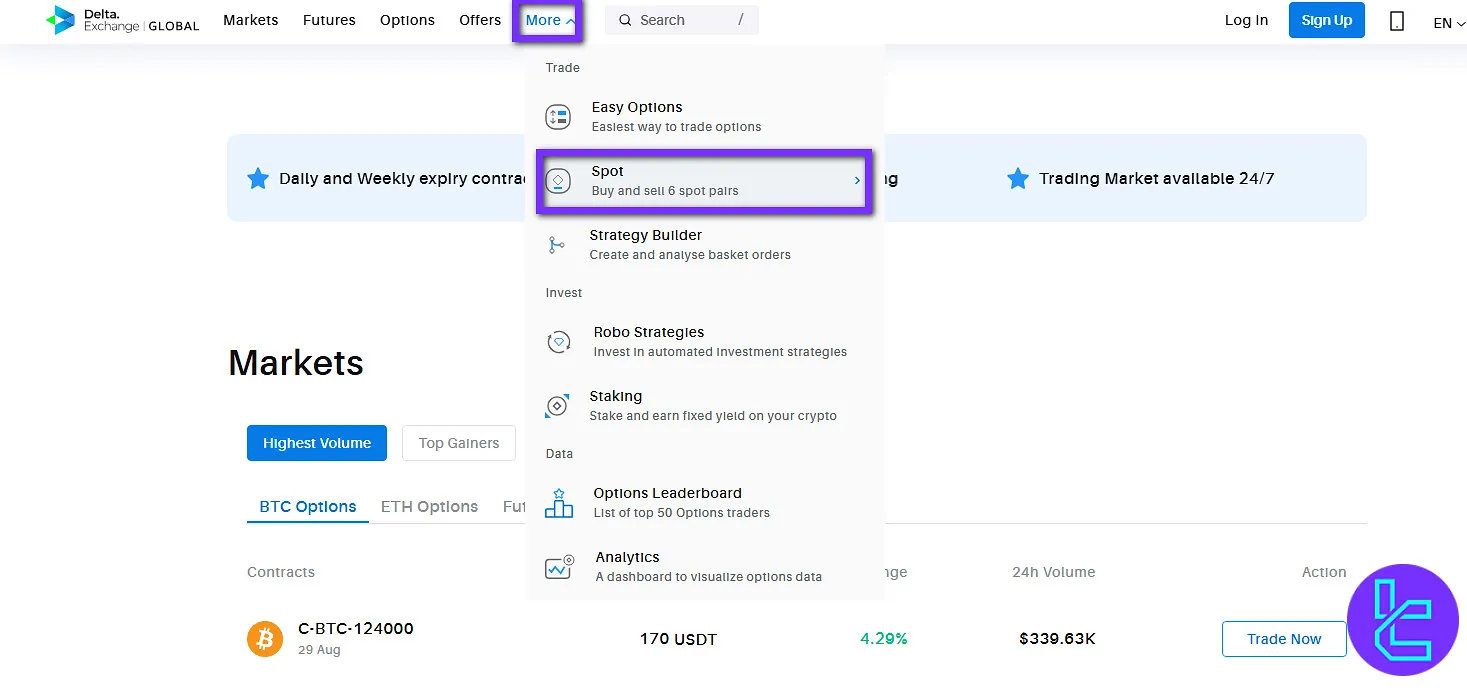Click Trade Now for C-BTC-124000
Screen dimensions: 1467x688
[x=1284, y=639]
